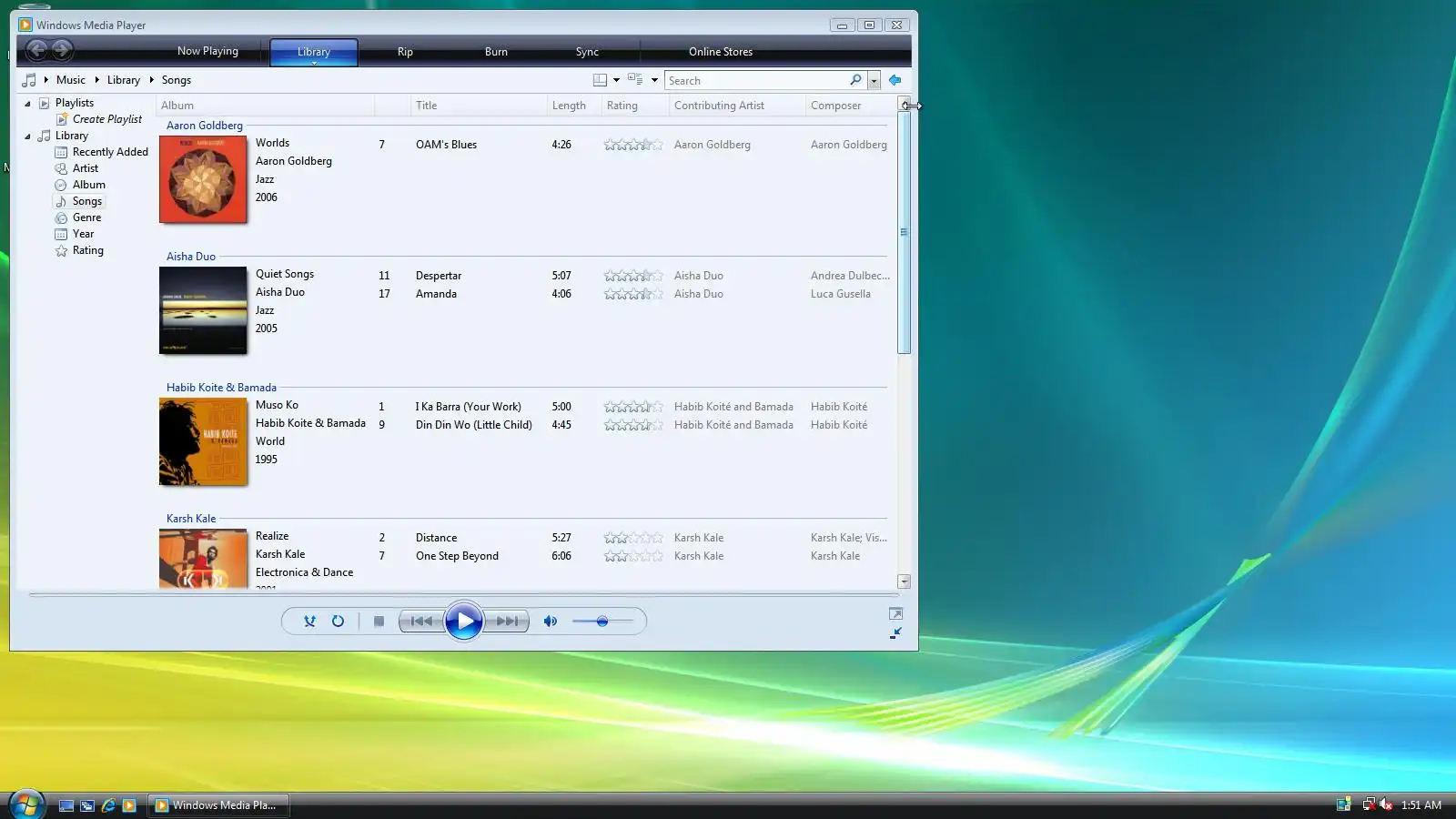Launch Internet Explorer from Quick Launch
Image resolution: width=1456 pixels, height=819 pixels.
(x=108, y=805)
